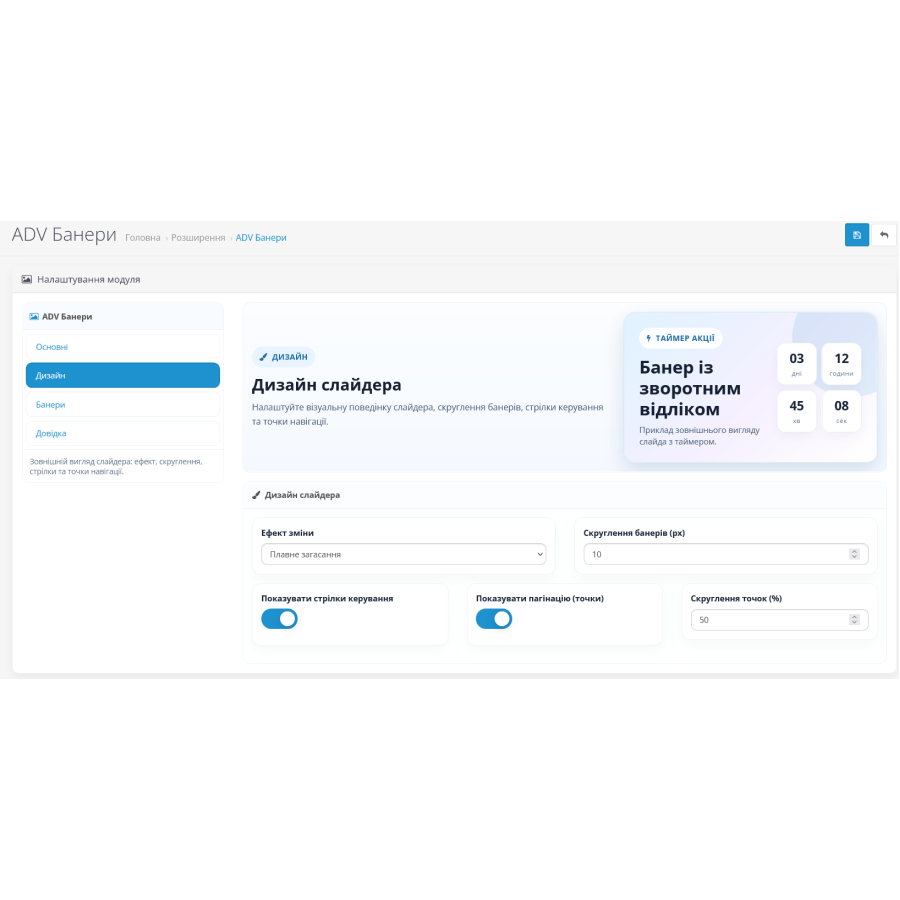Click the 45 хв countdown tile

tap(797, 411)
